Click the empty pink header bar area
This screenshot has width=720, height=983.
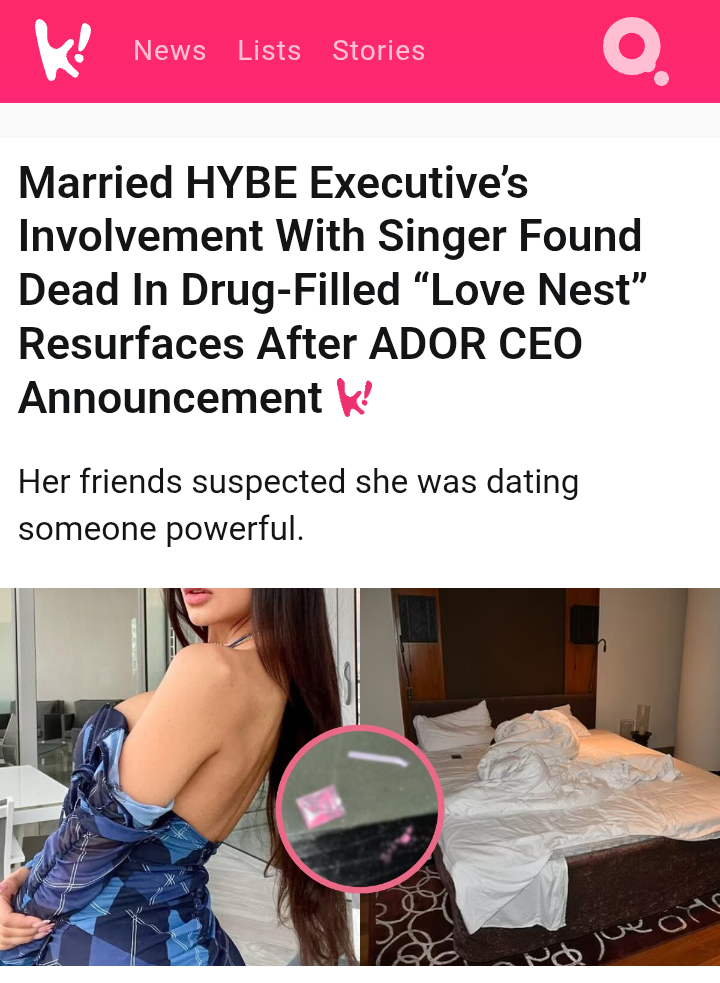click(514, 51)
